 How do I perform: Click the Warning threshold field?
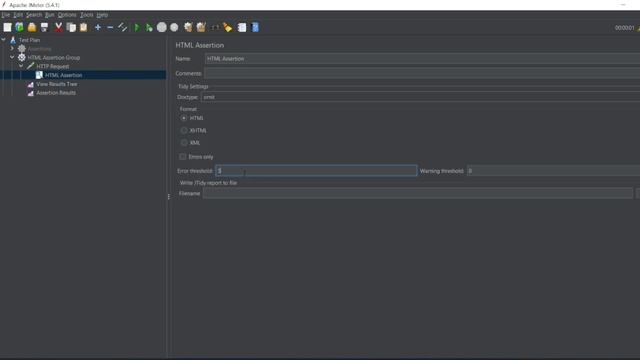tap(553, 171)
